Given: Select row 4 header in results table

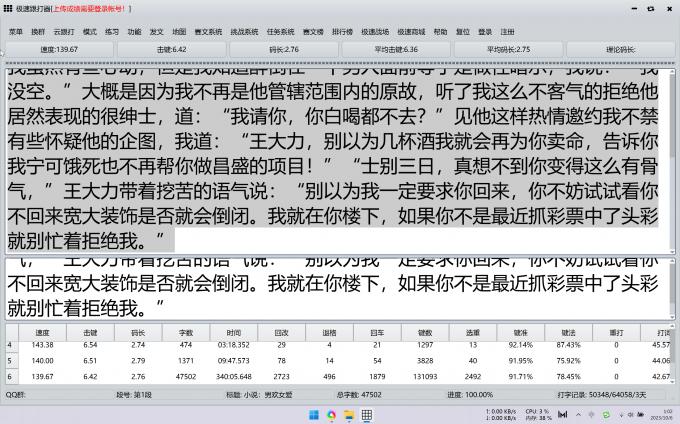Looking at the screenshot, I should pyautogui.click(x=12, y=346).
